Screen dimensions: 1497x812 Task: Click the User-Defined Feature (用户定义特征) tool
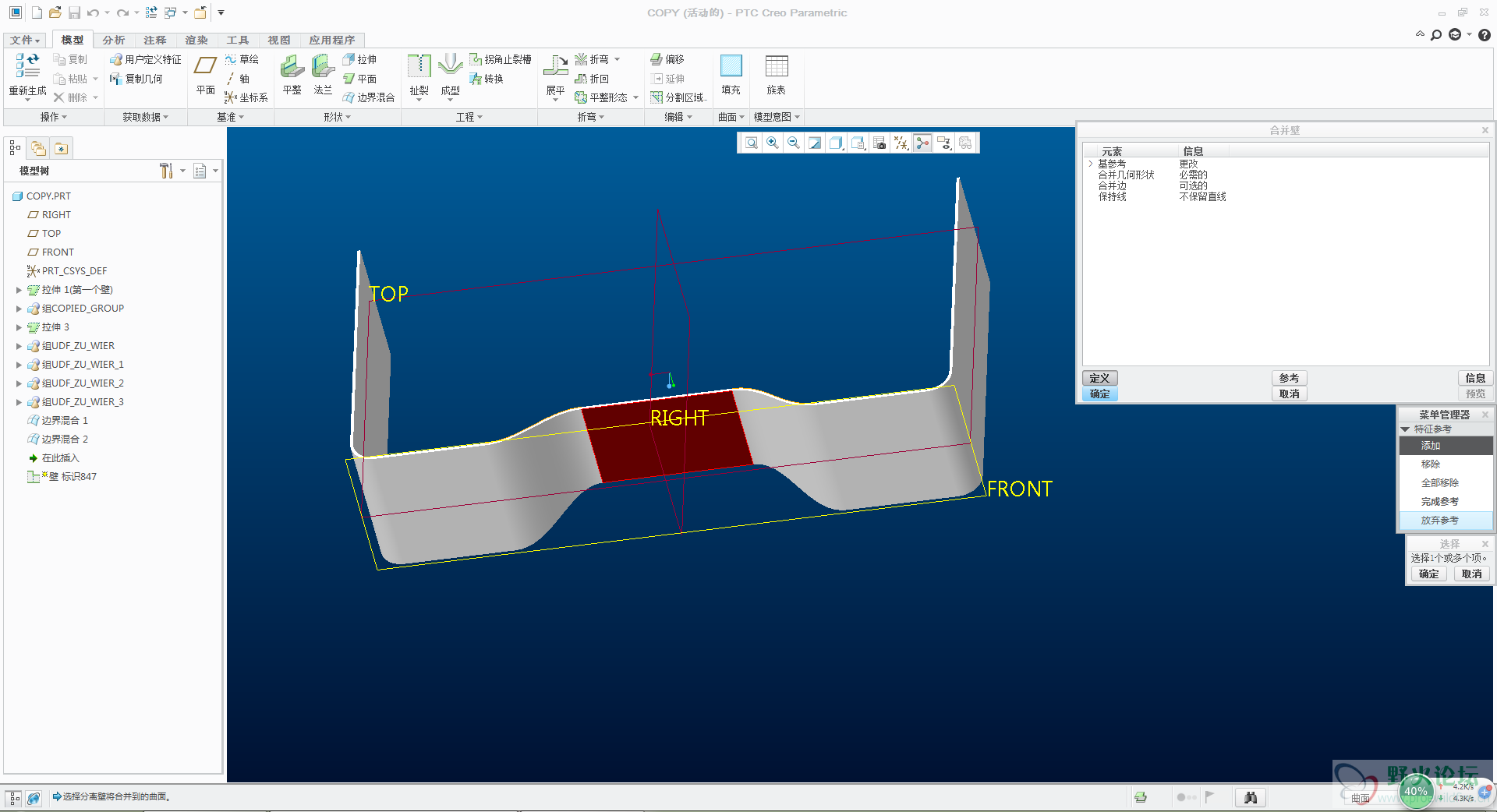point(146,59)
